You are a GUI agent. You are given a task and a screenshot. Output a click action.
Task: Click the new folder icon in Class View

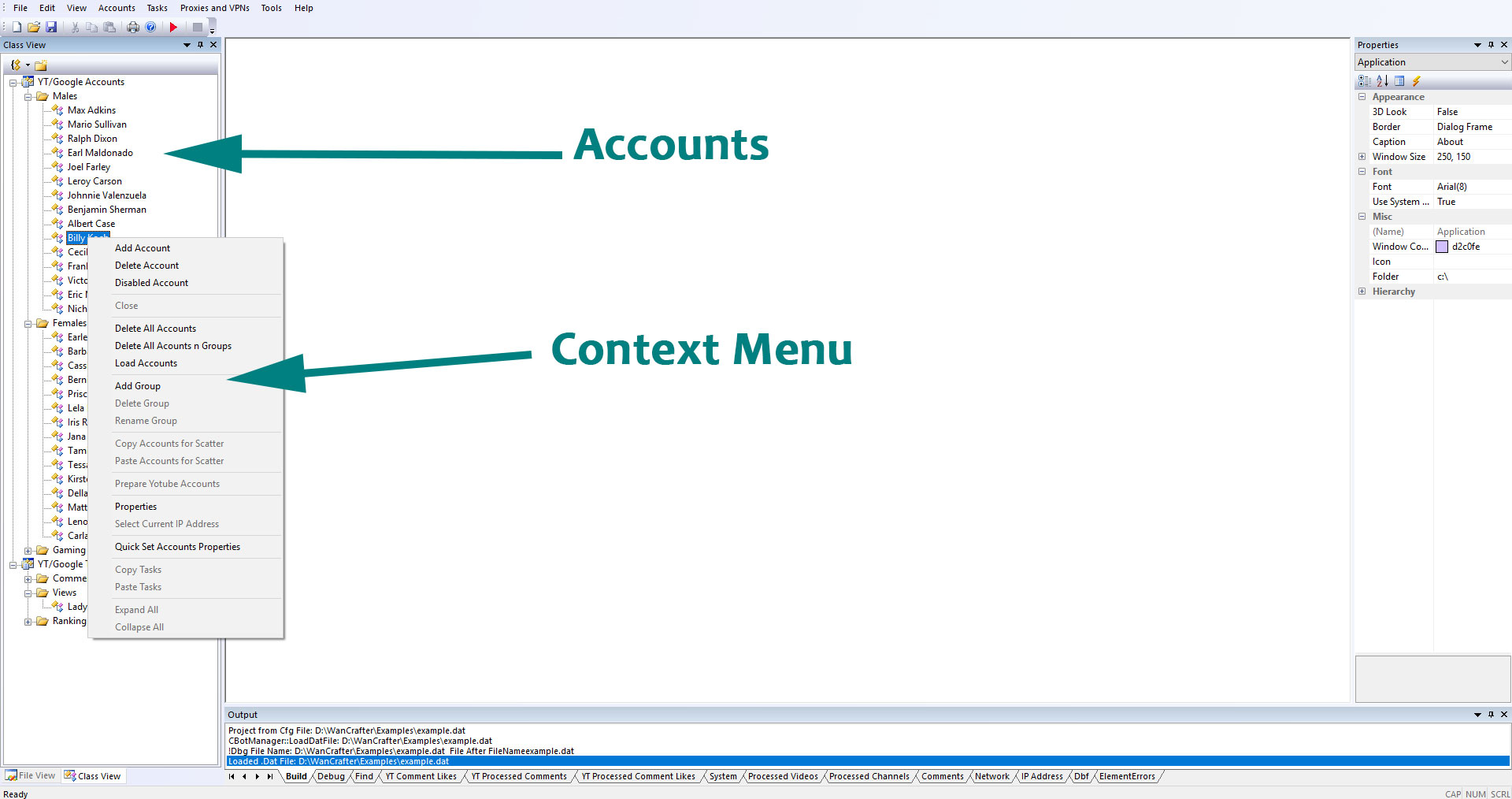[41, 65]
